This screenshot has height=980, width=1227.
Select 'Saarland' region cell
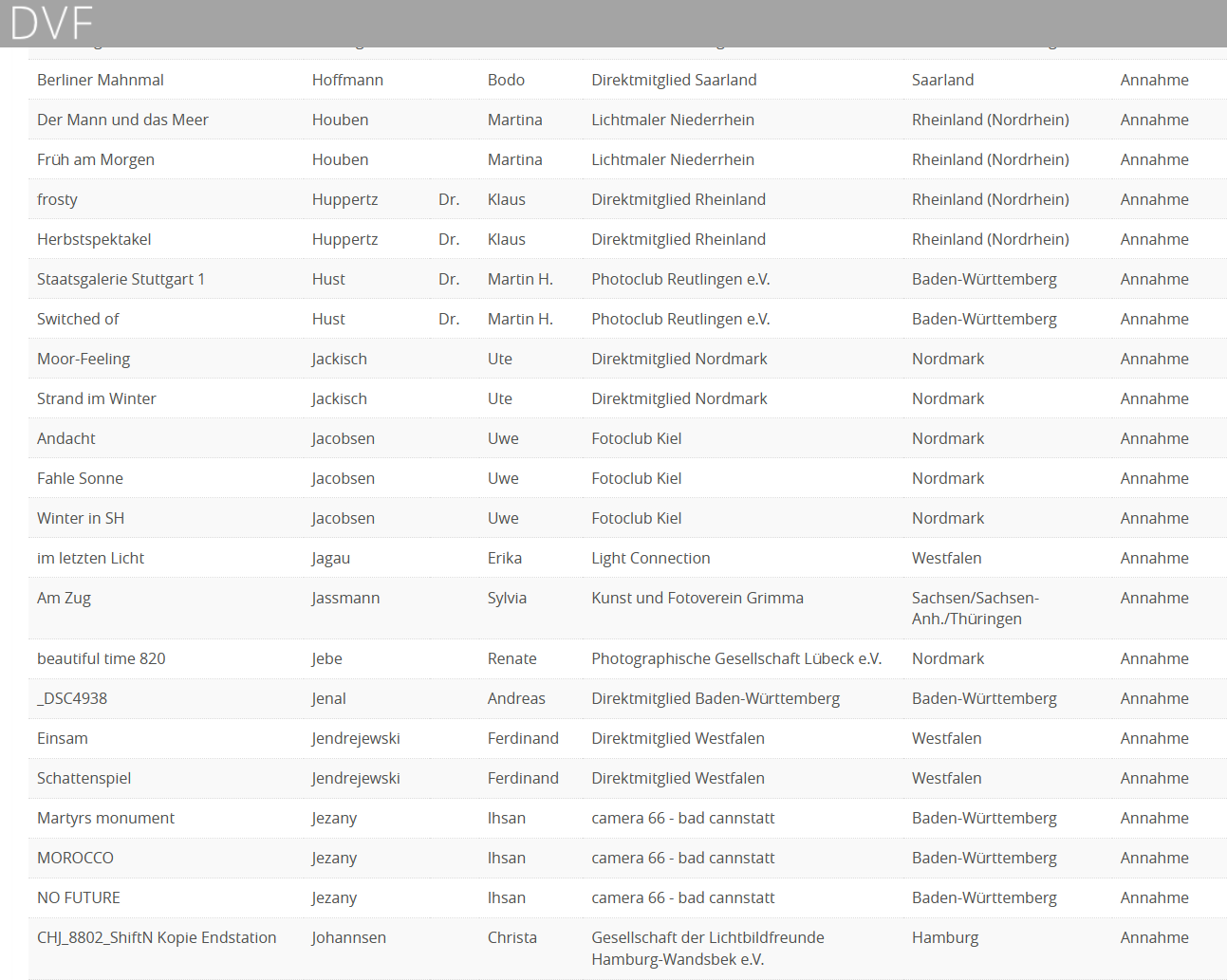tap(942, 80)
